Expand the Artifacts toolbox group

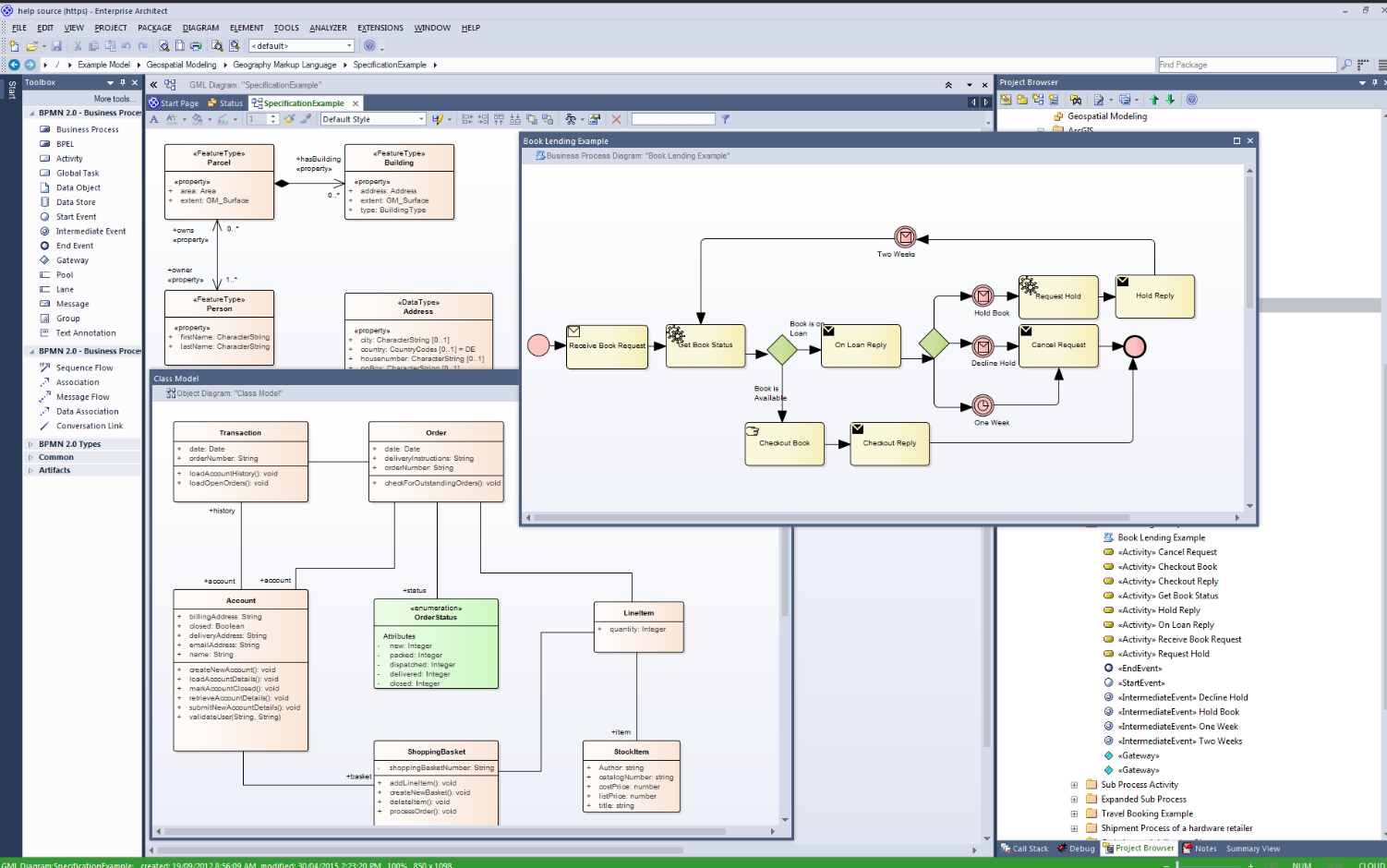click(30, 470)
